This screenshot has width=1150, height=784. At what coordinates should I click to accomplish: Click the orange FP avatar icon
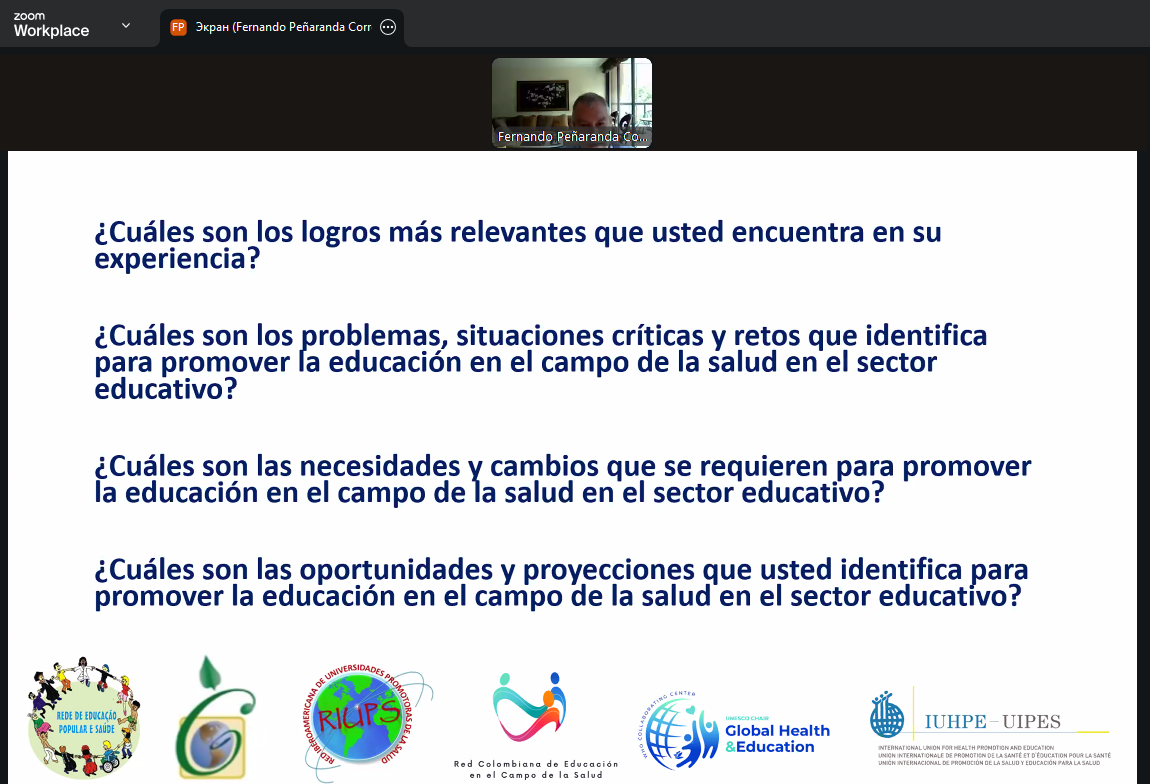178,27
